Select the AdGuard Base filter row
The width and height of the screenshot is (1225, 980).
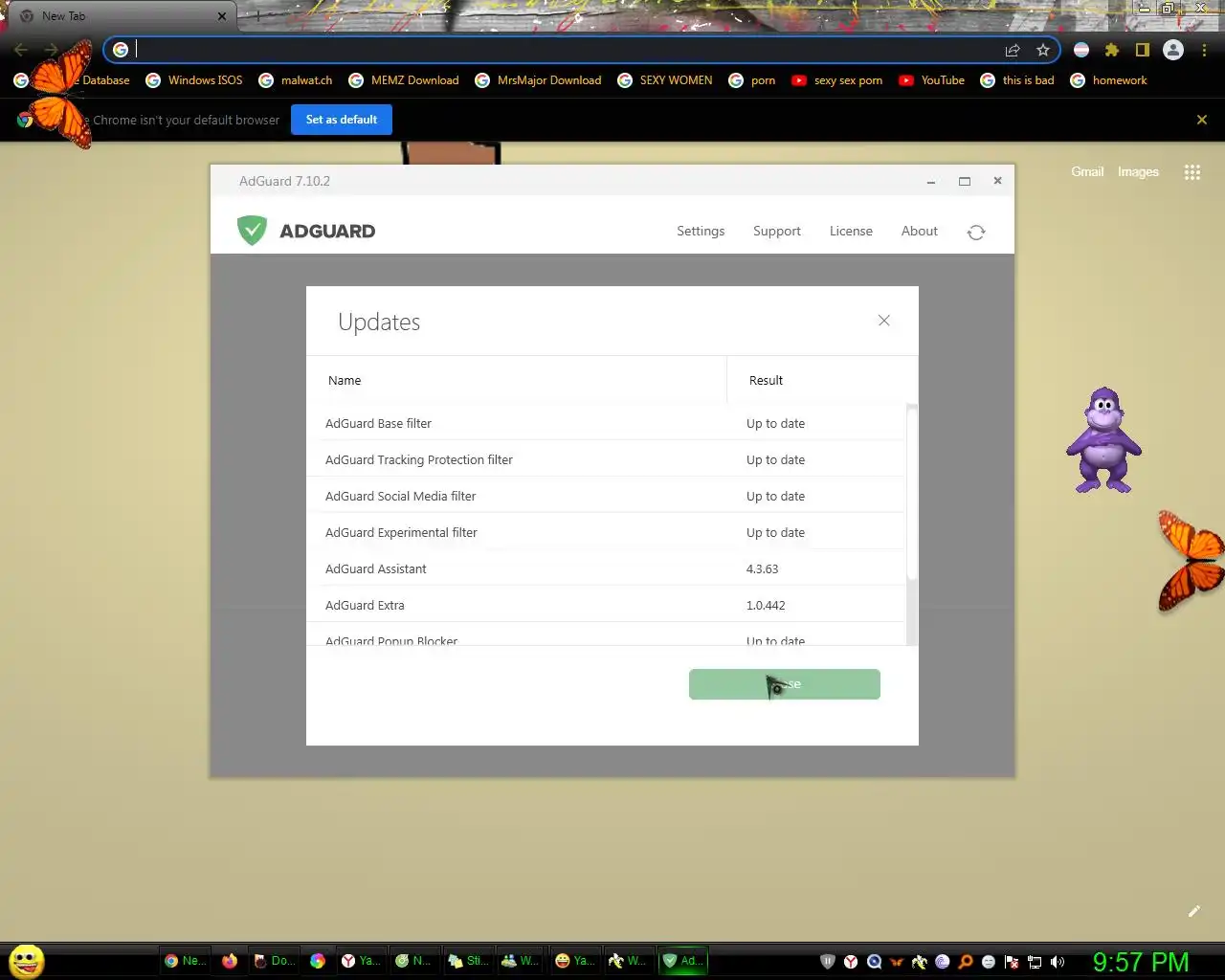606,423
